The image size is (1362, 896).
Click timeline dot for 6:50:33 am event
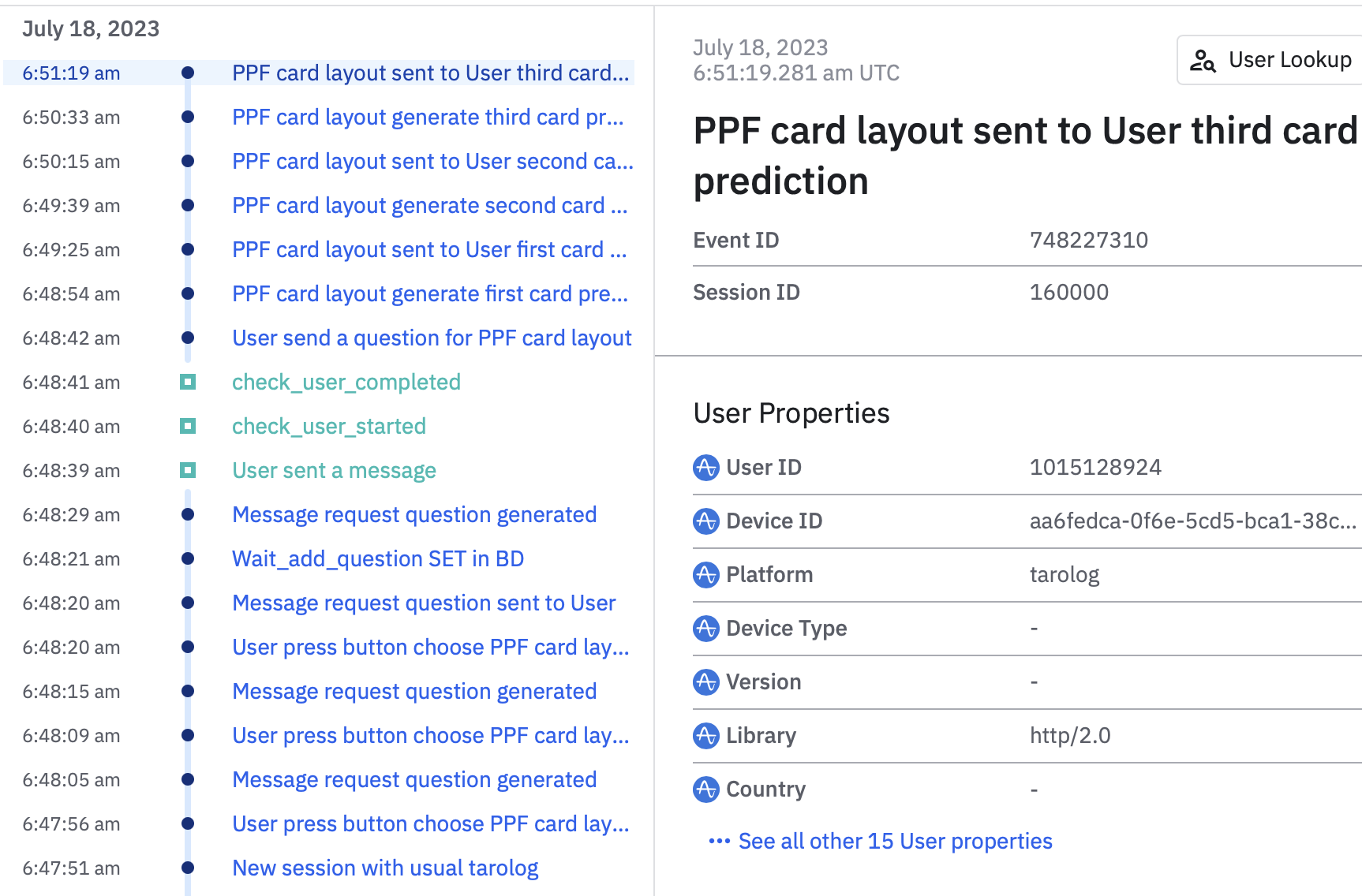coord(188,118)
